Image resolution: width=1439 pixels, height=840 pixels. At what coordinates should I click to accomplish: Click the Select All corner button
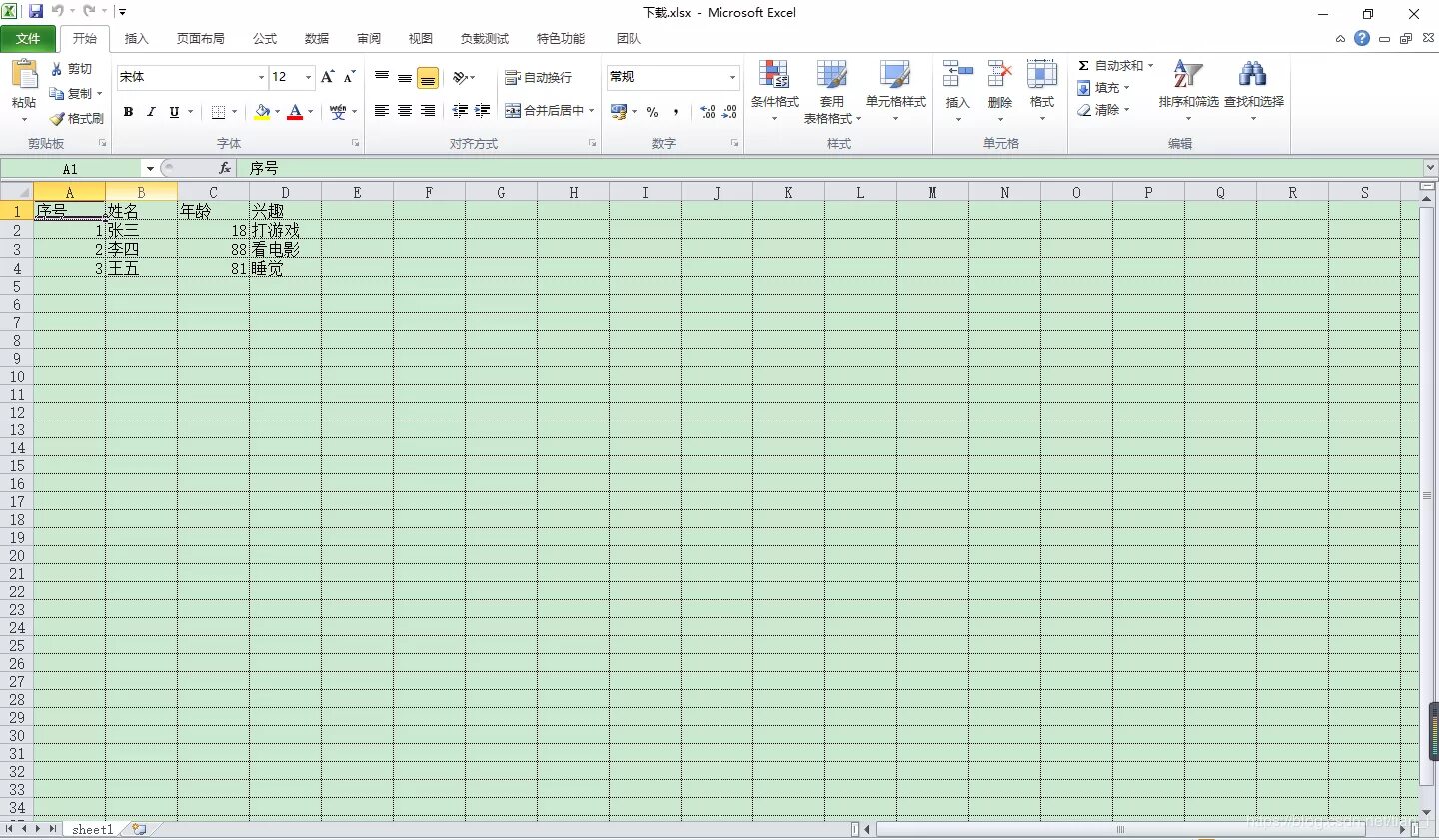point(17,192)
